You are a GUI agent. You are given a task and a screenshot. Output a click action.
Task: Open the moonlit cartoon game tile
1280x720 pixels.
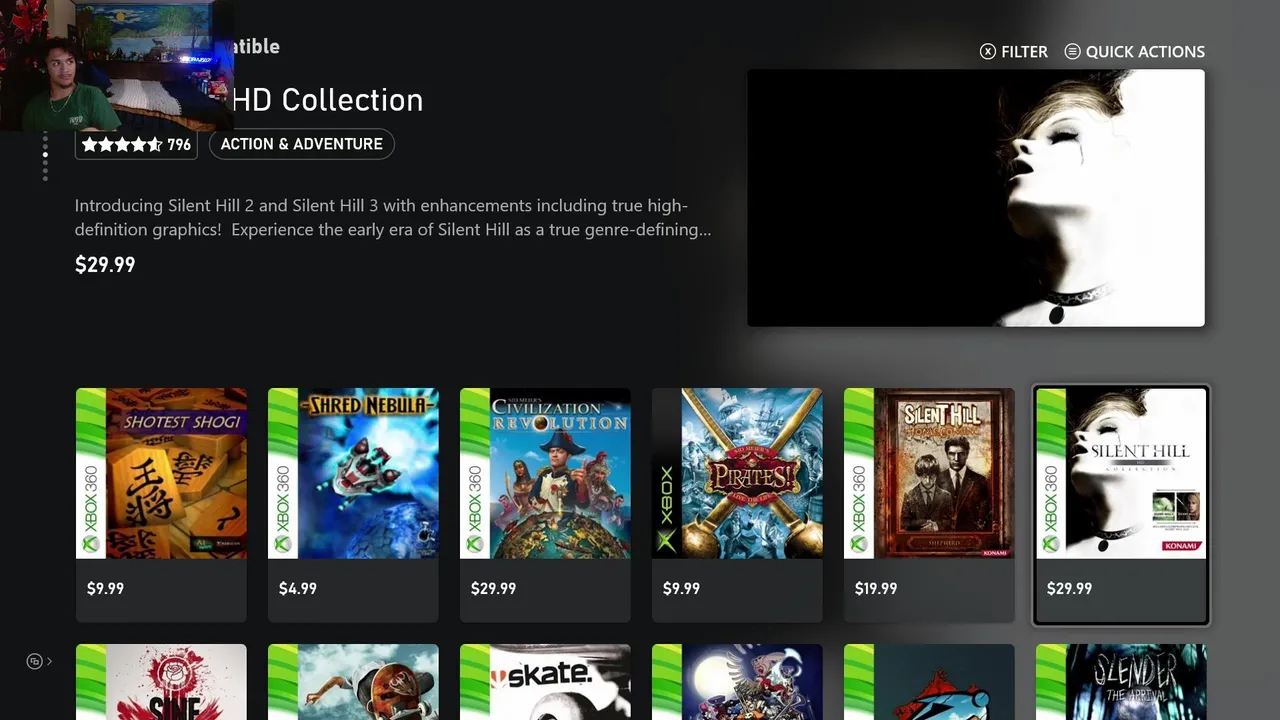737,682
